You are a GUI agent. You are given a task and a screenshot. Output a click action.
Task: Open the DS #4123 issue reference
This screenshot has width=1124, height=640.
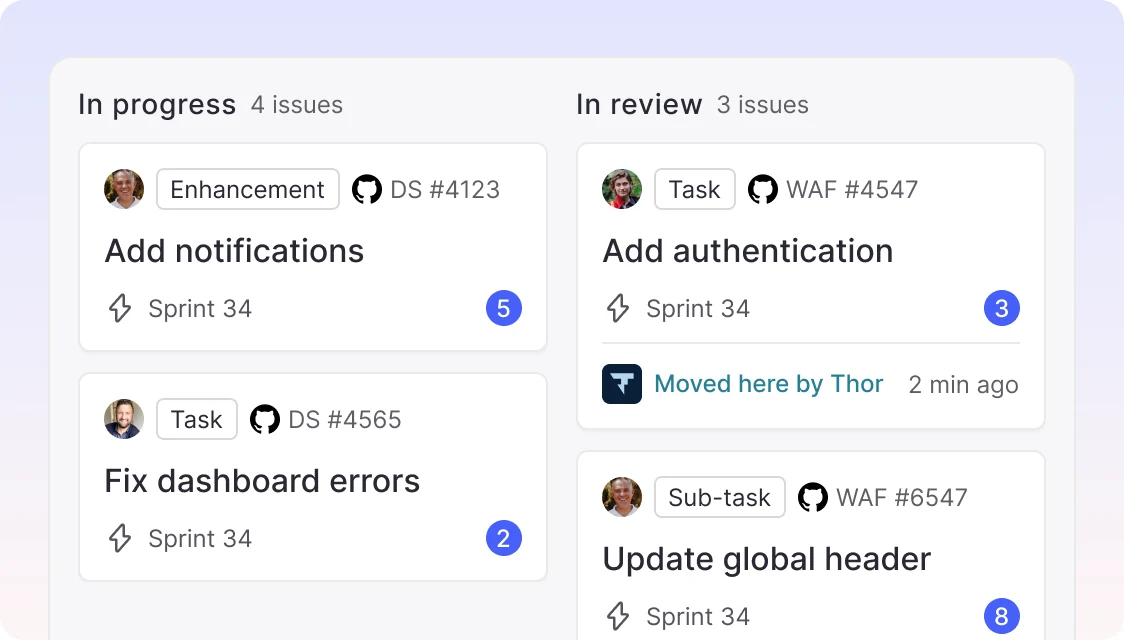(x=445, y=190)
